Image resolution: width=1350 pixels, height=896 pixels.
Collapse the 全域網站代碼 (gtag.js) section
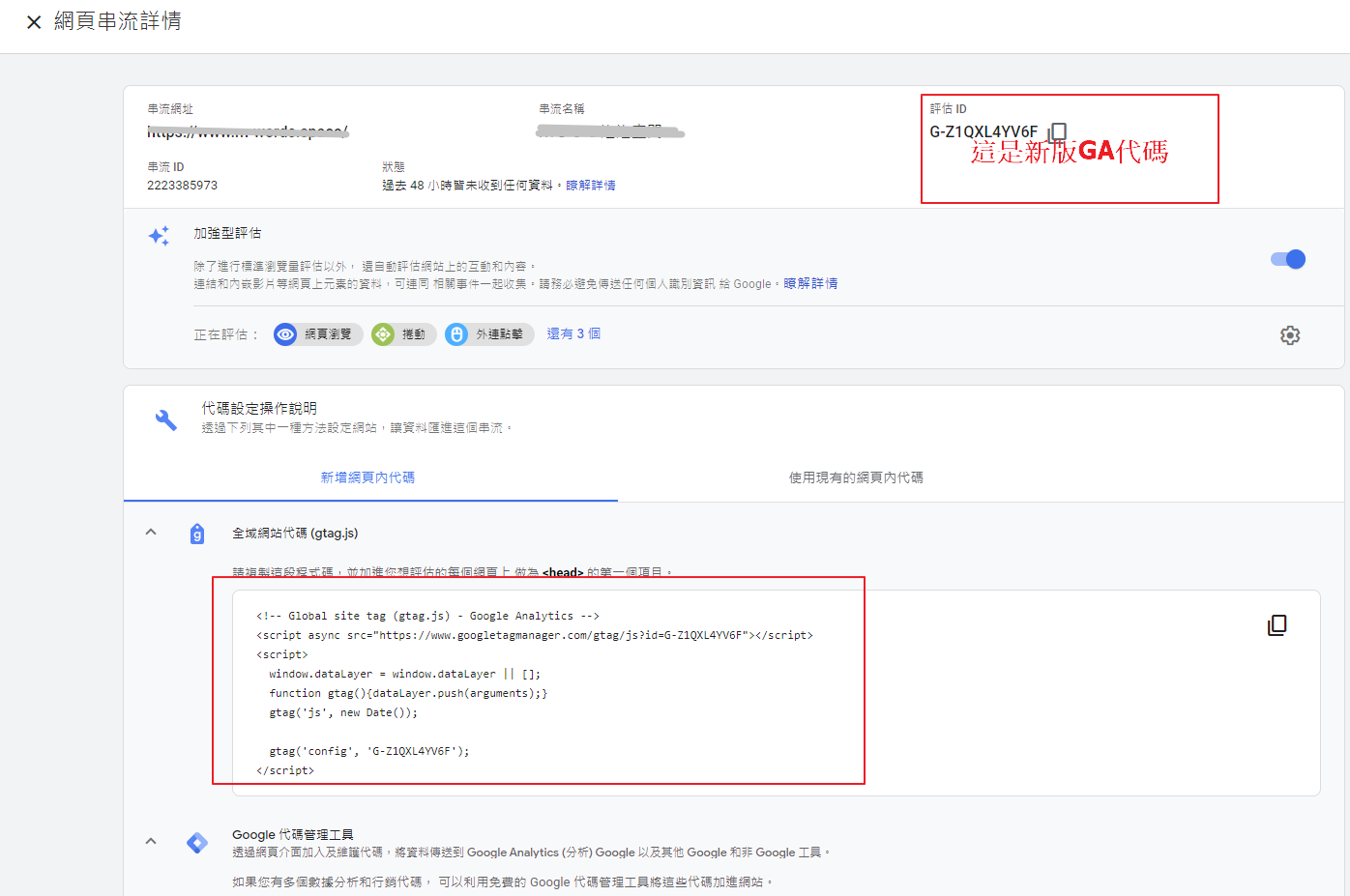point(151,533)
